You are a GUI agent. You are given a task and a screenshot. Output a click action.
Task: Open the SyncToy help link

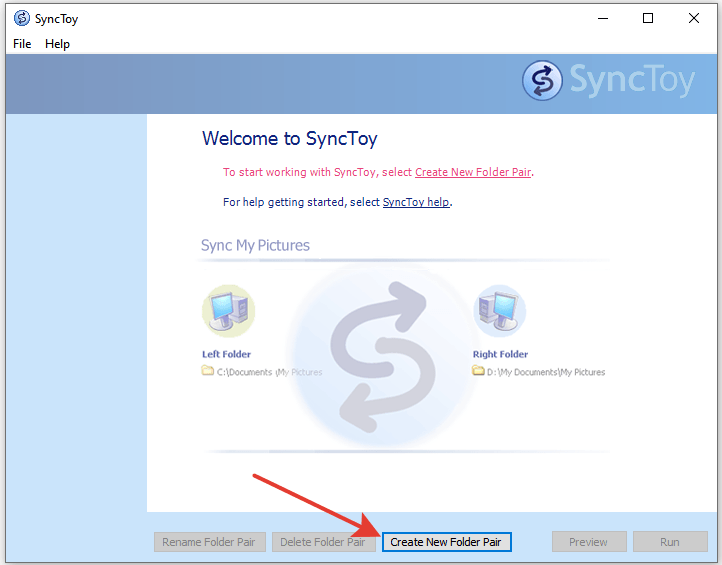(x=416, y=202)
